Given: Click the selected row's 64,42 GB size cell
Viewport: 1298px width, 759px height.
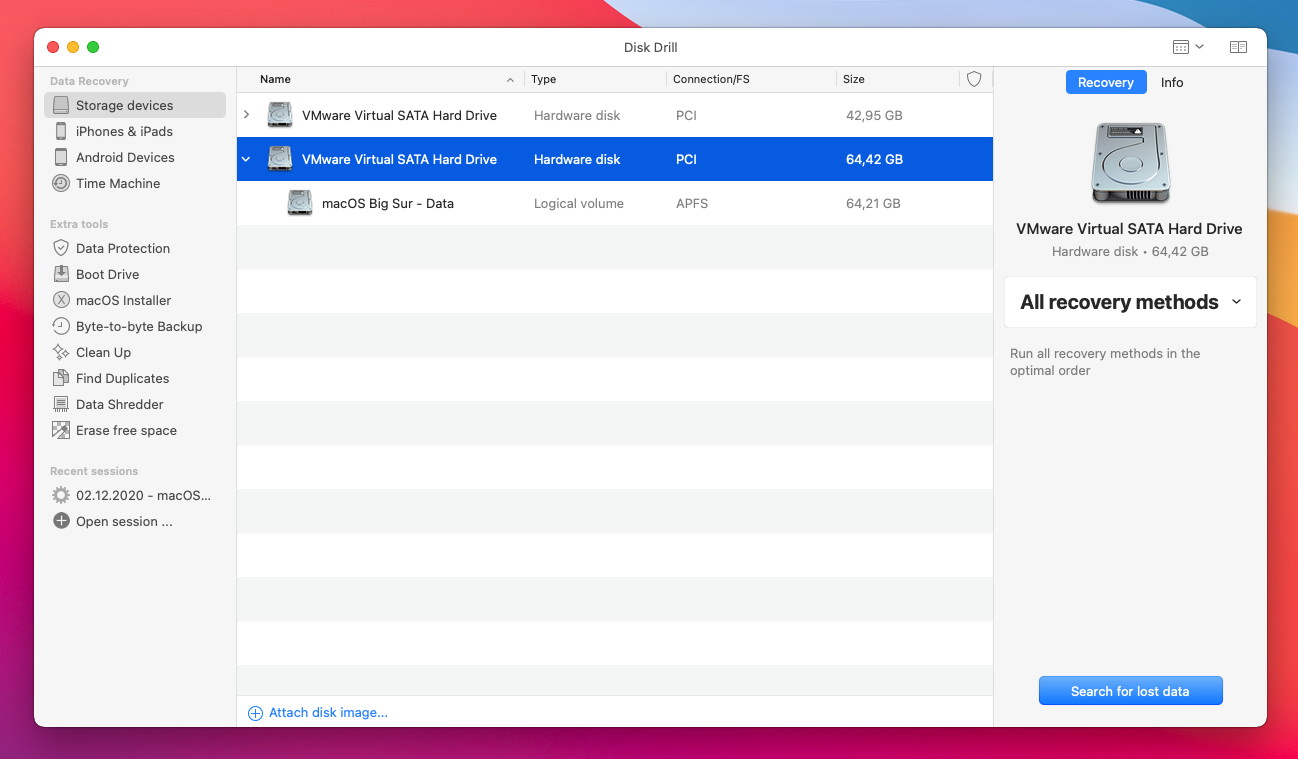Looking at the screenshot, I should (x=874, y=159).
